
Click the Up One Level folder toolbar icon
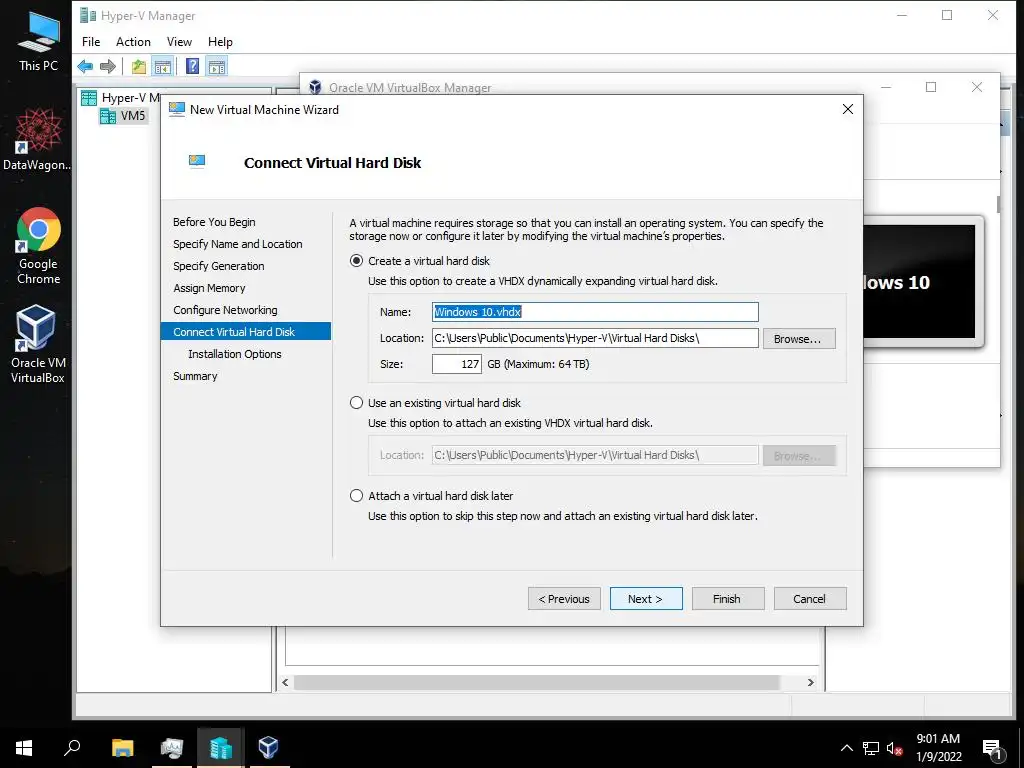coord(138,66)
